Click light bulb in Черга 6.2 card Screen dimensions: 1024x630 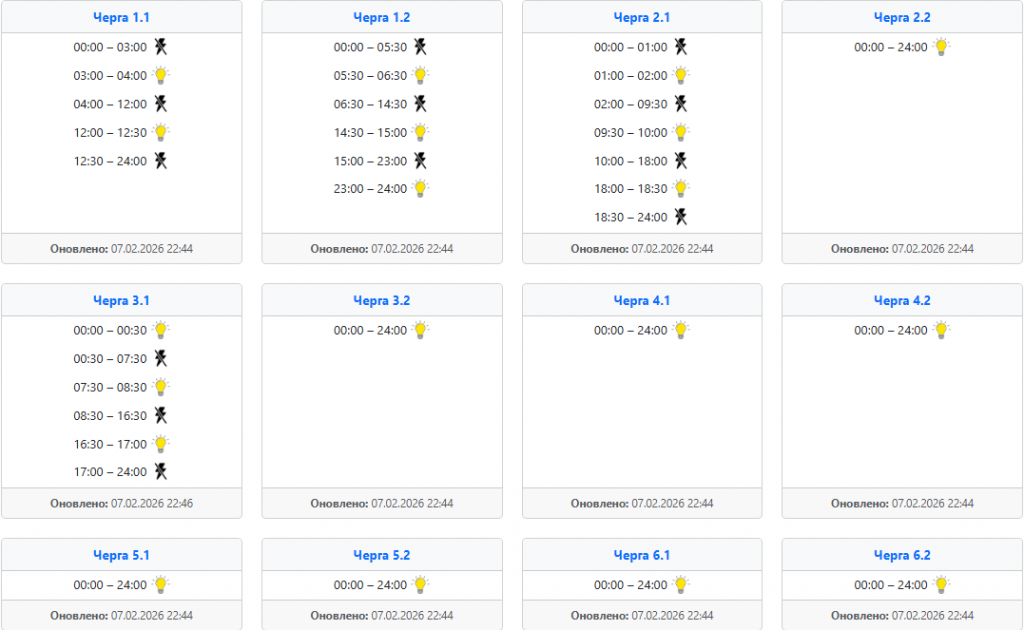(941, 585)
